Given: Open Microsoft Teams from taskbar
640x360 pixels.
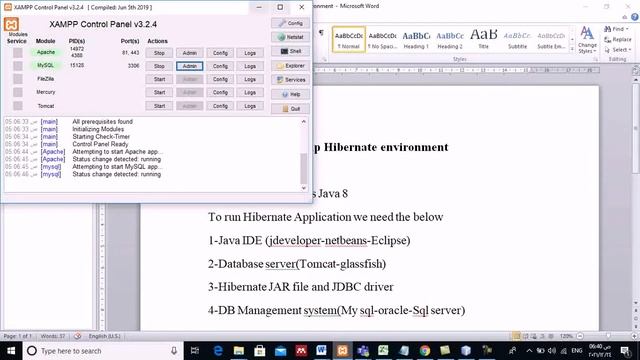Looking at the screenshot, I should (363, 351).
